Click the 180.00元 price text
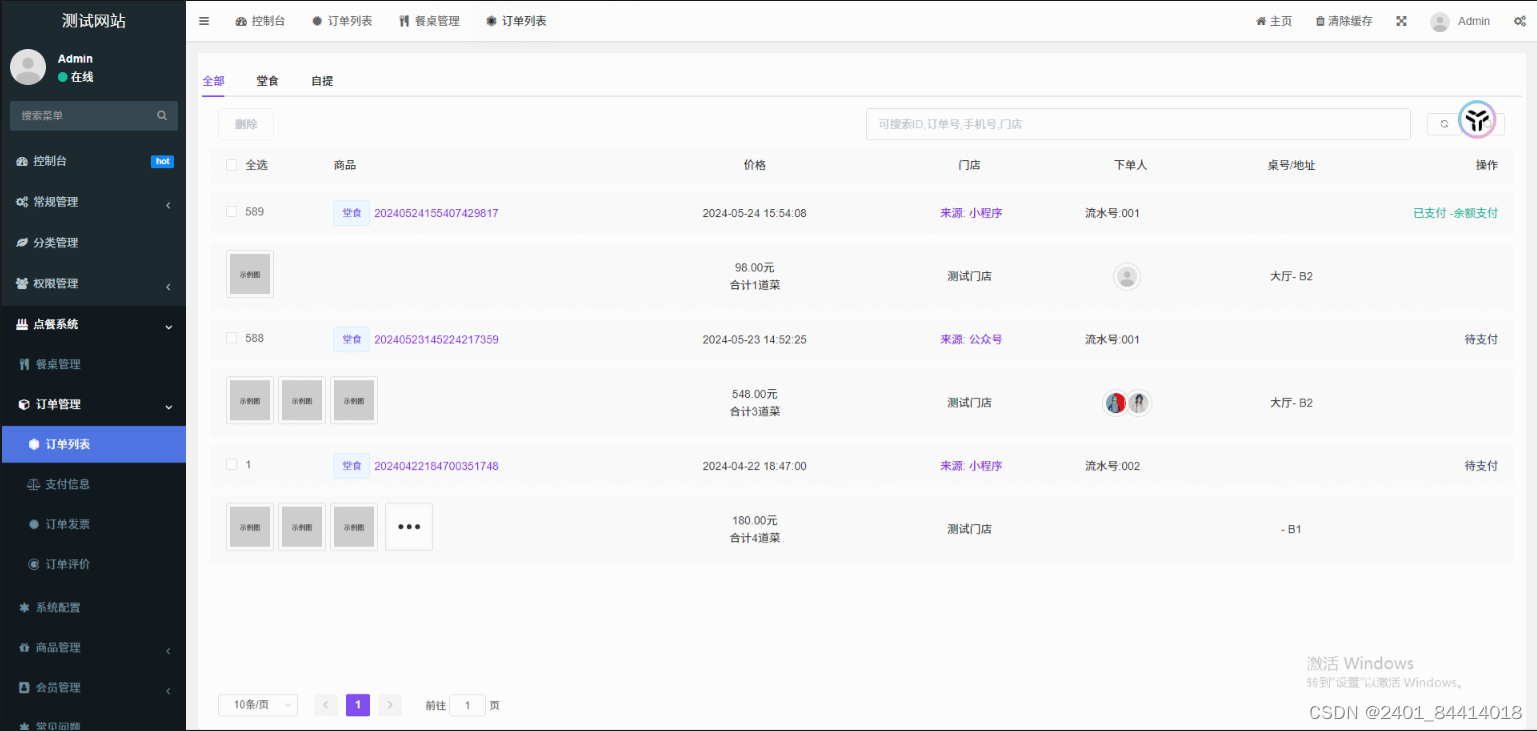 [x=755, y=521]
